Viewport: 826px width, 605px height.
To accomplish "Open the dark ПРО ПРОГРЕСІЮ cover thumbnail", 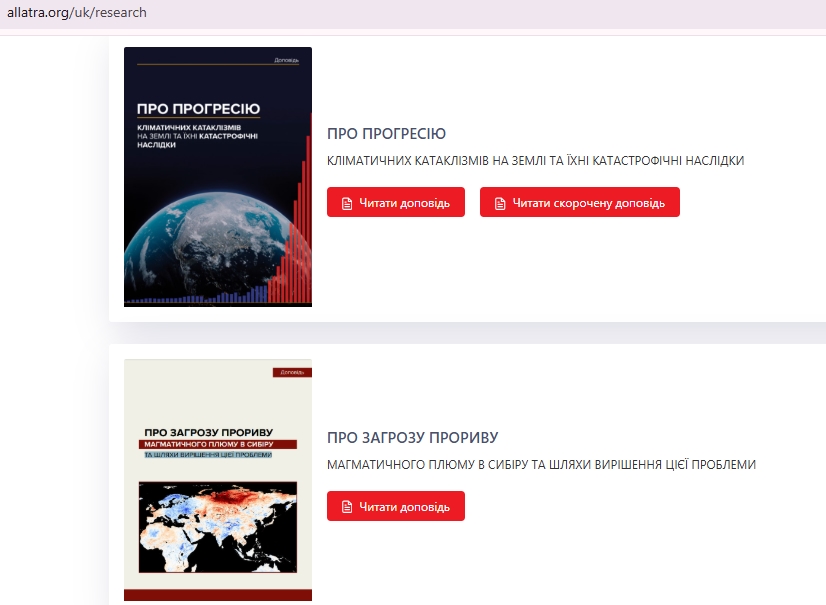I will point(217,176).
